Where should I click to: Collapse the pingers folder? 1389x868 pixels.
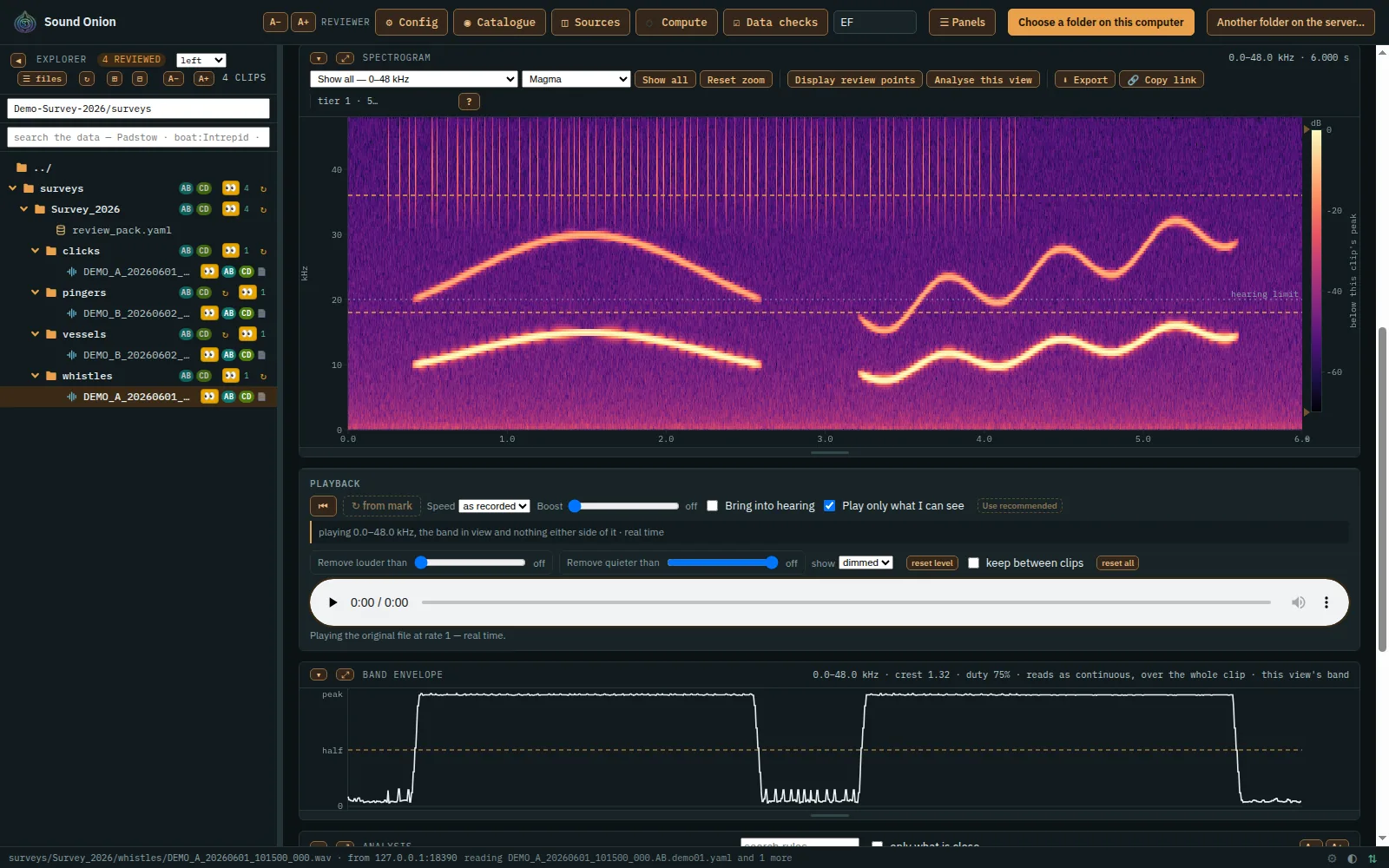tap(36, 293)
